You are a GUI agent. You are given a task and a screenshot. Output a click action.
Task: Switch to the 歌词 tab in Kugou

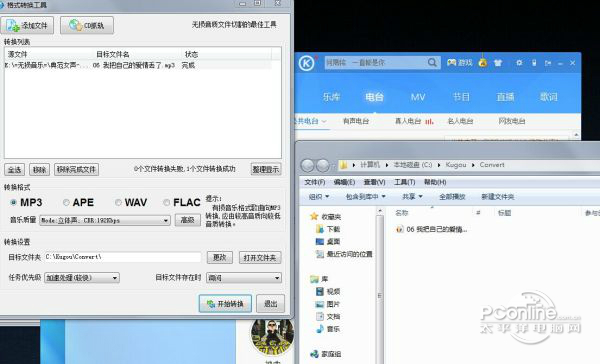[549, 97]
